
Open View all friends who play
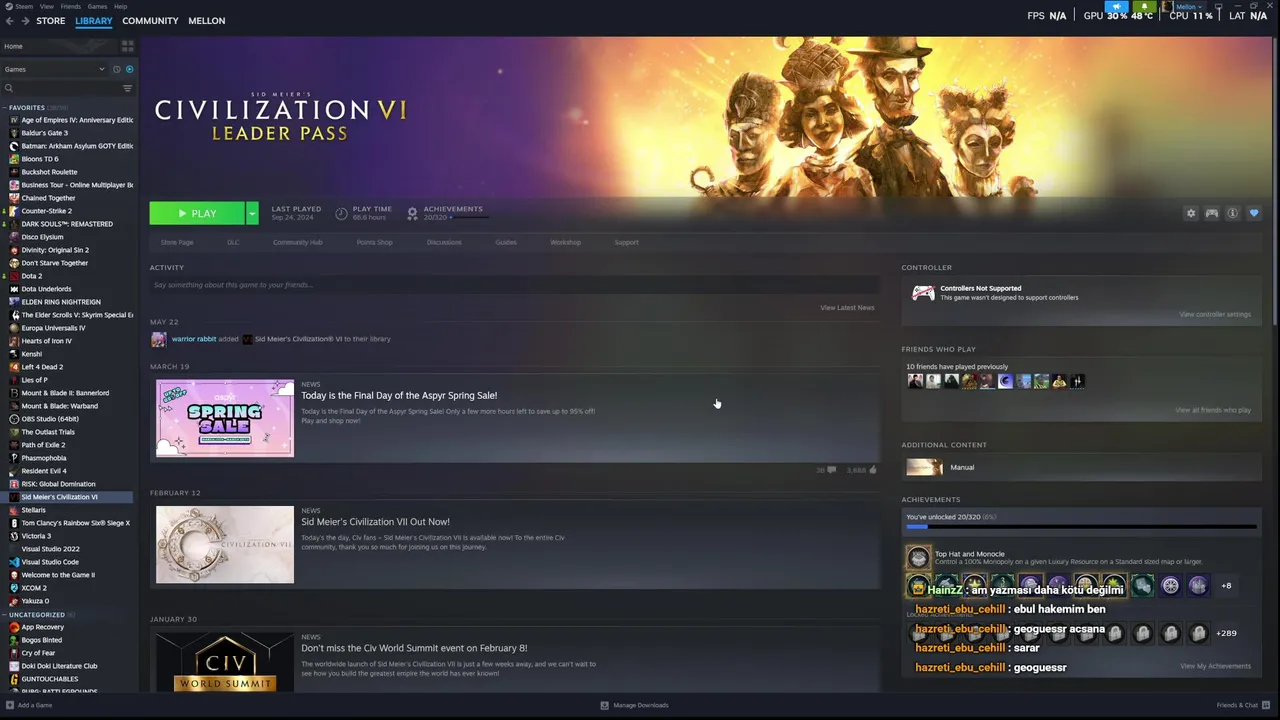coord(1213,410)
